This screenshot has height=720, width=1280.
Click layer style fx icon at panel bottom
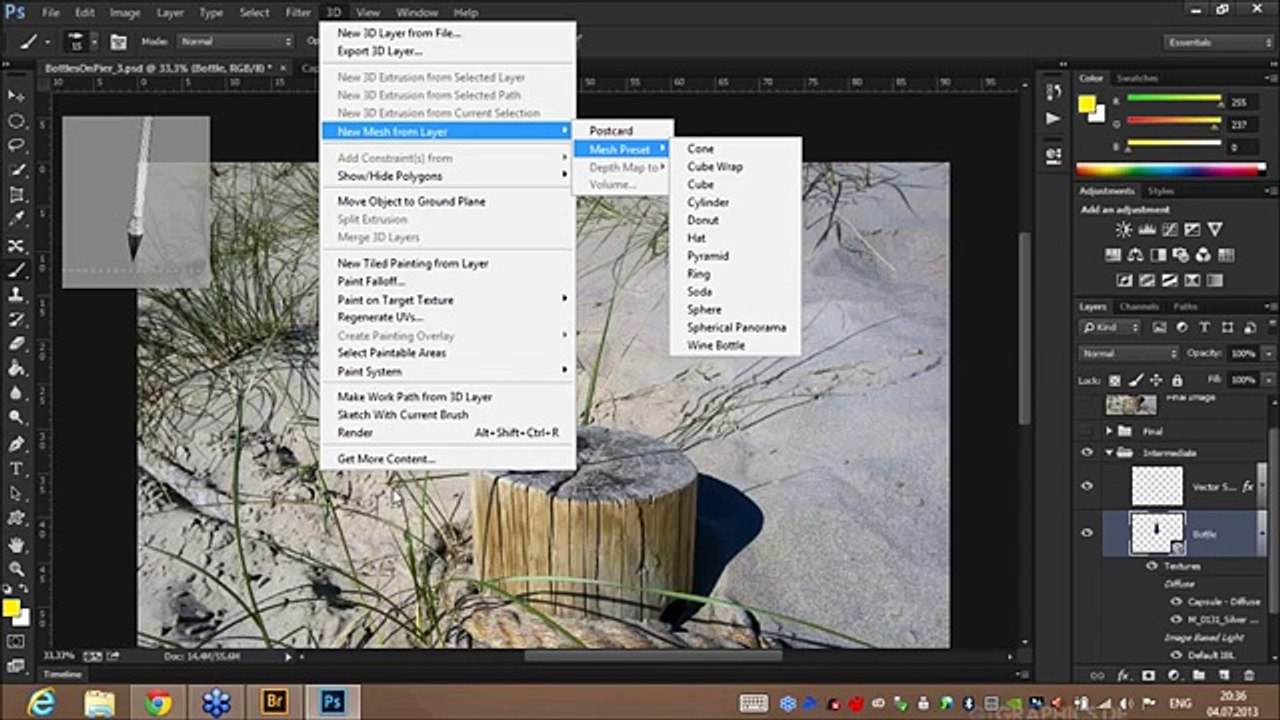(x=1122, y=676)
